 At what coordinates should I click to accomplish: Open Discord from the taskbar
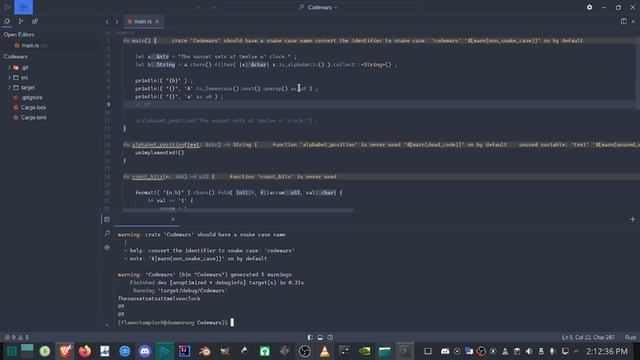tap(144, 351)
